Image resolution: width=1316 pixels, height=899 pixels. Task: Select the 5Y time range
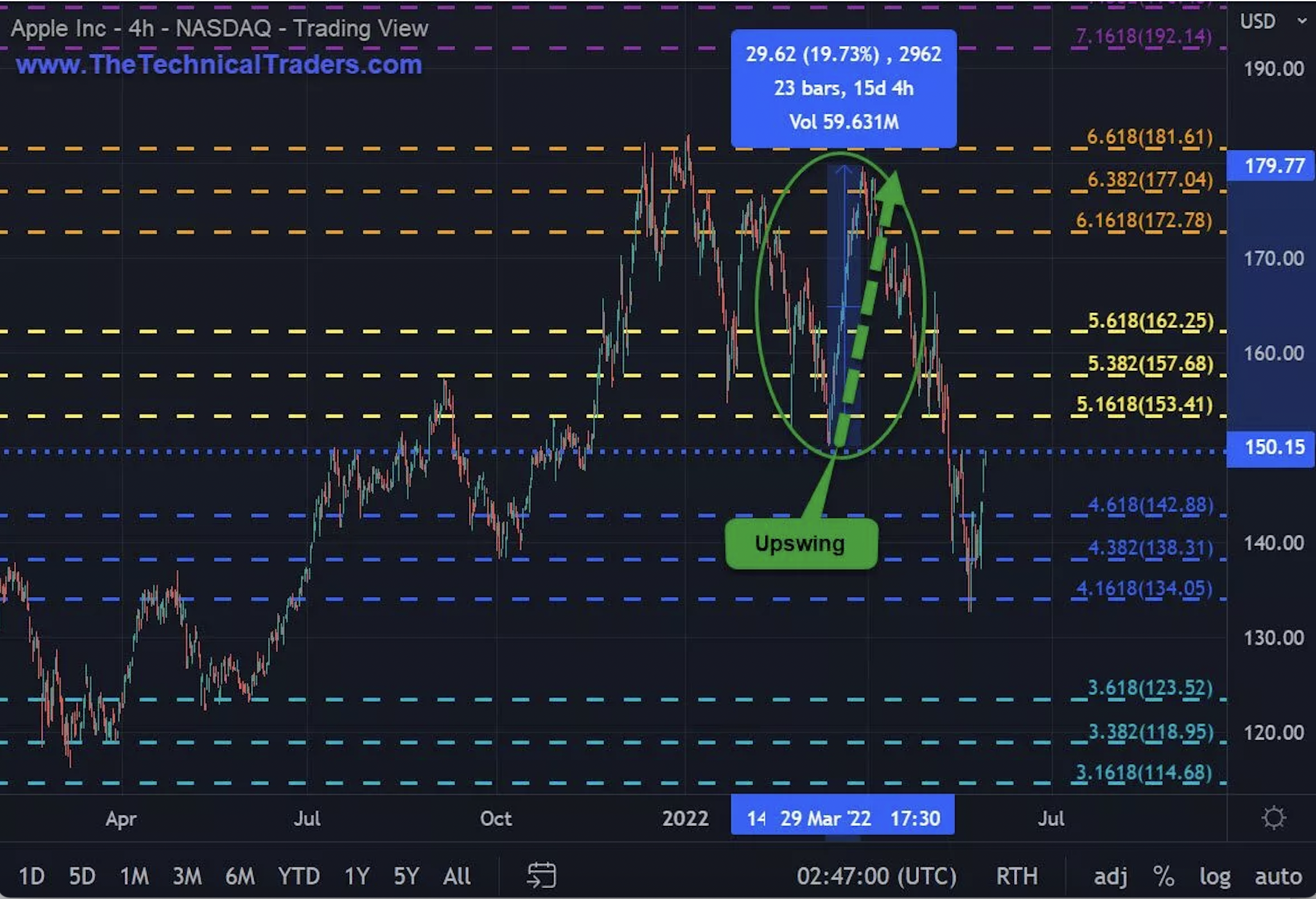coord(406,876)
